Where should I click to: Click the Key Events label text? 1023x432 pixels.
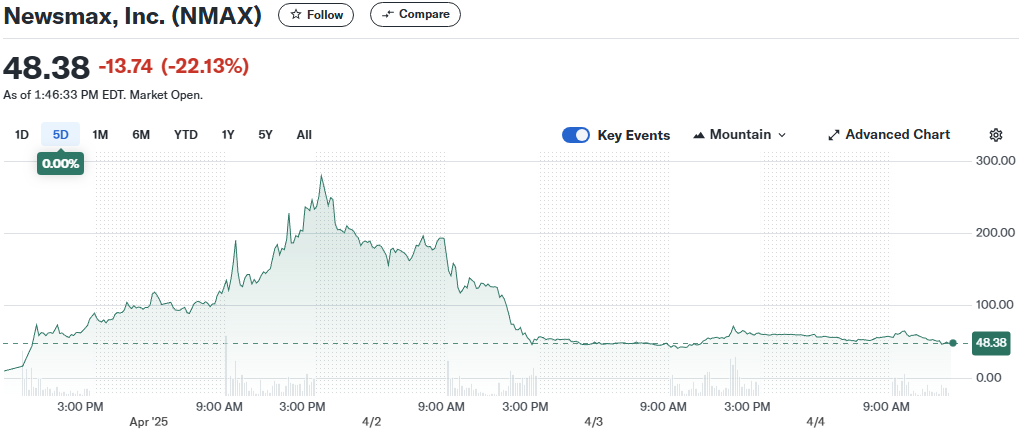[634, 135]
